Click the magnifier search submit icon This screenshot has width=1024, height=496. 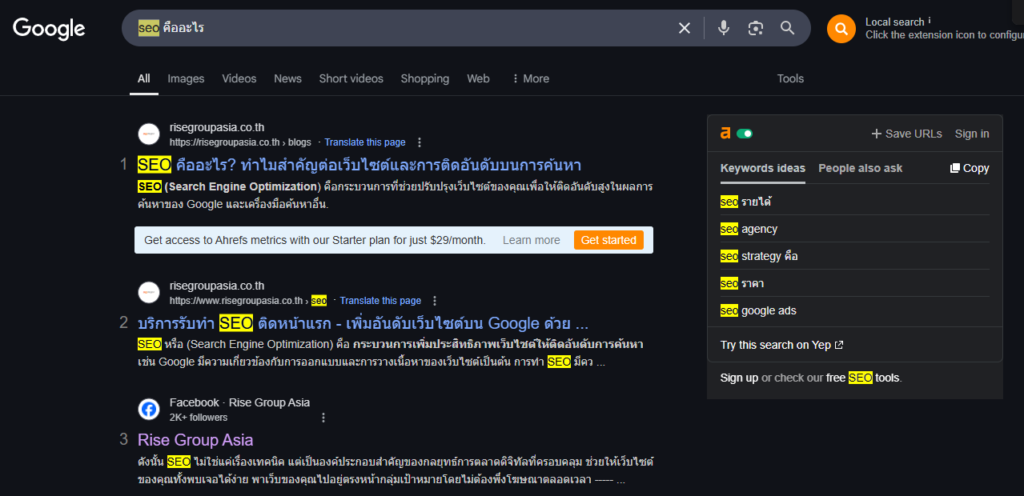[x=788, y=28]
